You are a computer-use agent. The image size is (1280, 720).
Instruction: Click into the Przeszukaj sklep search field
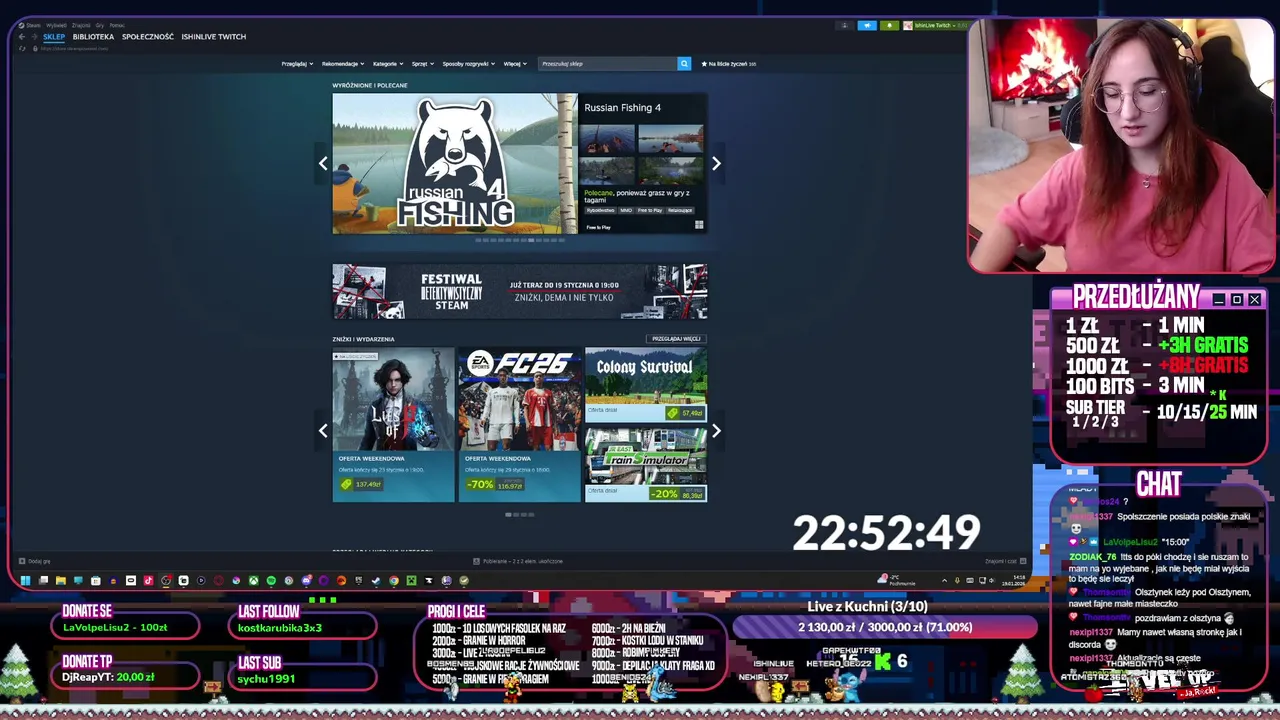click(x=607, y=63)
